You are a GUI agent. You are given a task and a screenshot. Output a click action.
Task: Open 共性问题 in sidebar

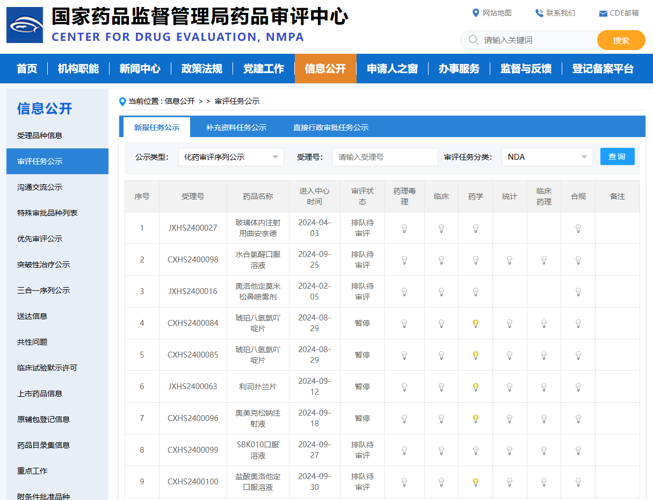[x=32, y=342]
